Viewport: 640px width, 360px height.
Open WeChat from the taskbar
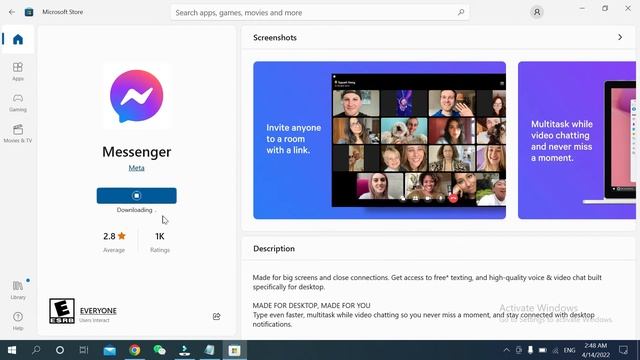point(160,350)
